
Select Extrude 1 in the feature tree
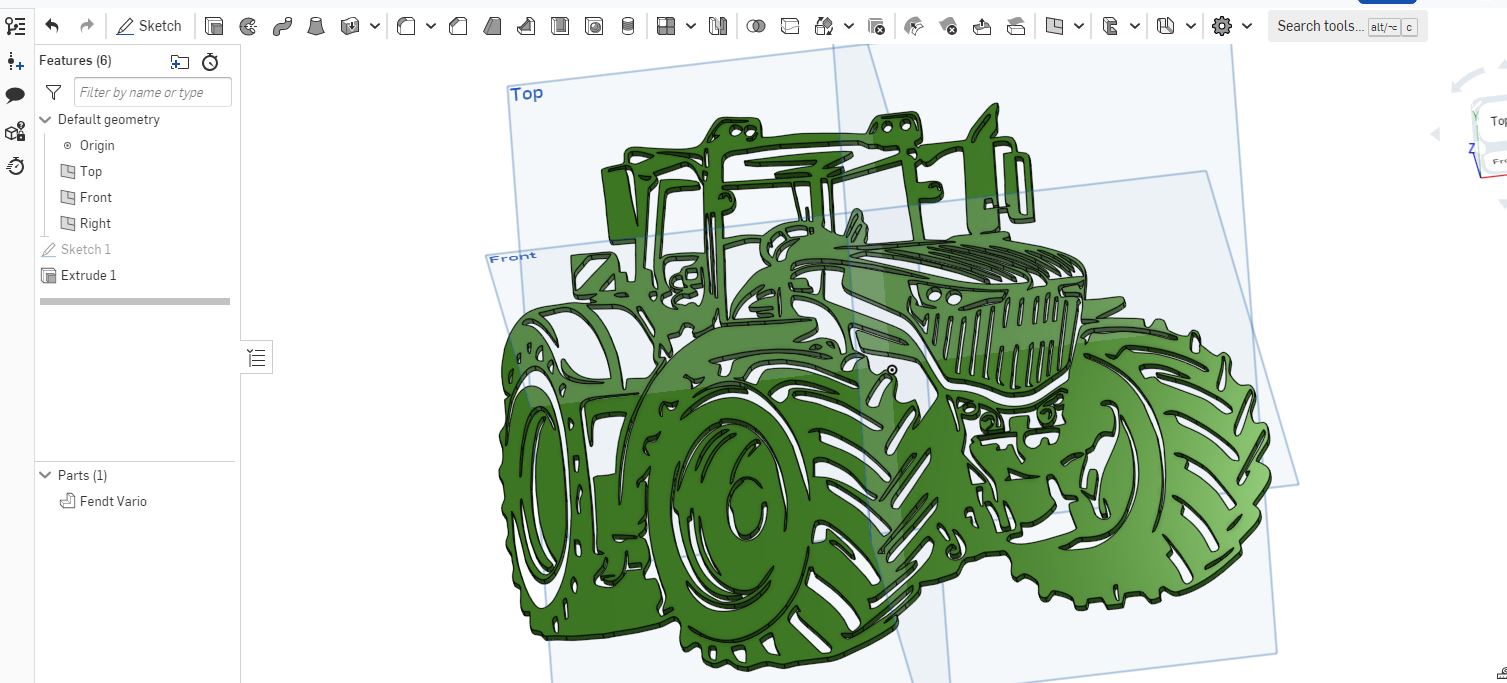point(89,275)
